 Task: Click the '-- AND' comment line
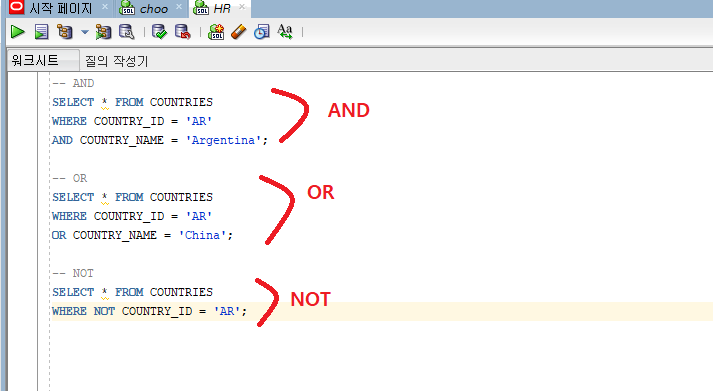[x=73, y=83]
